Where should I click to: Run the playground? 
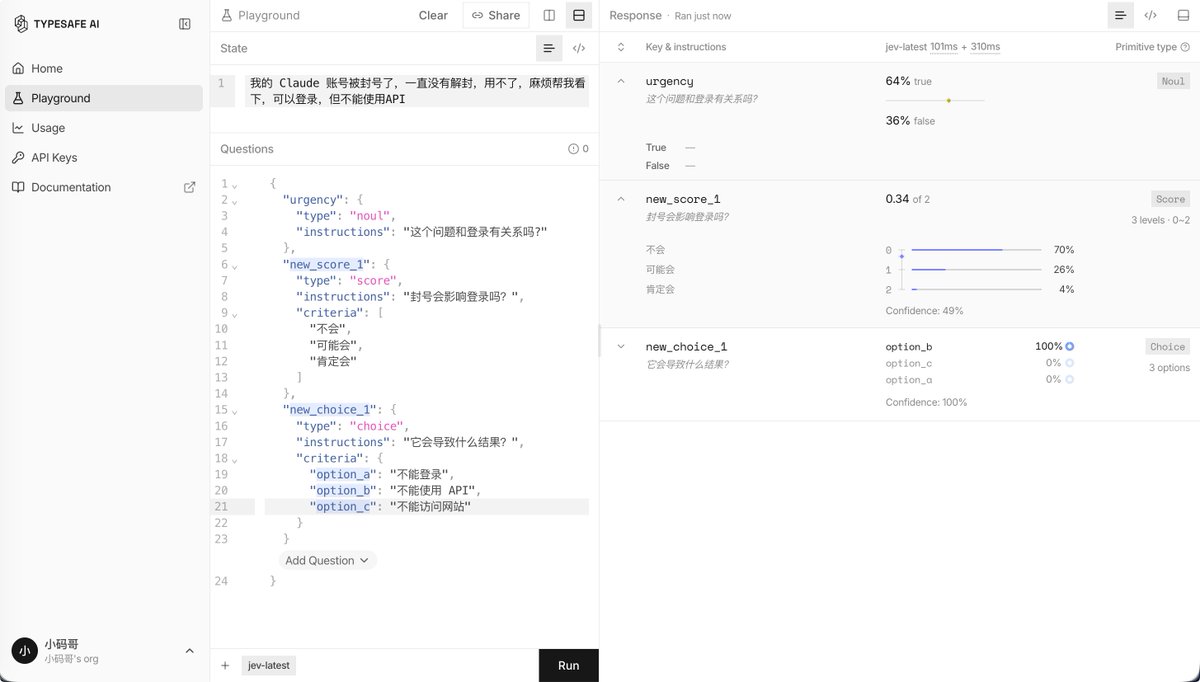(x=569, y=665)
